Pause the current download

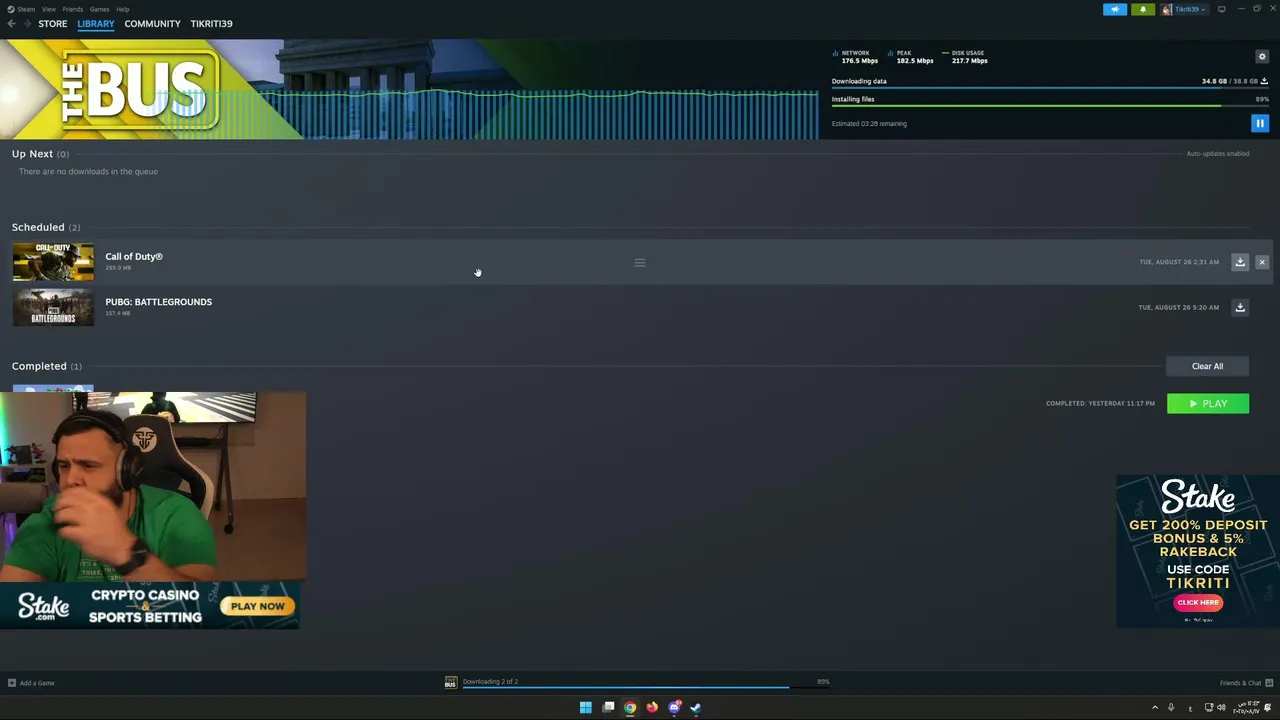(x=1260, y=123)
